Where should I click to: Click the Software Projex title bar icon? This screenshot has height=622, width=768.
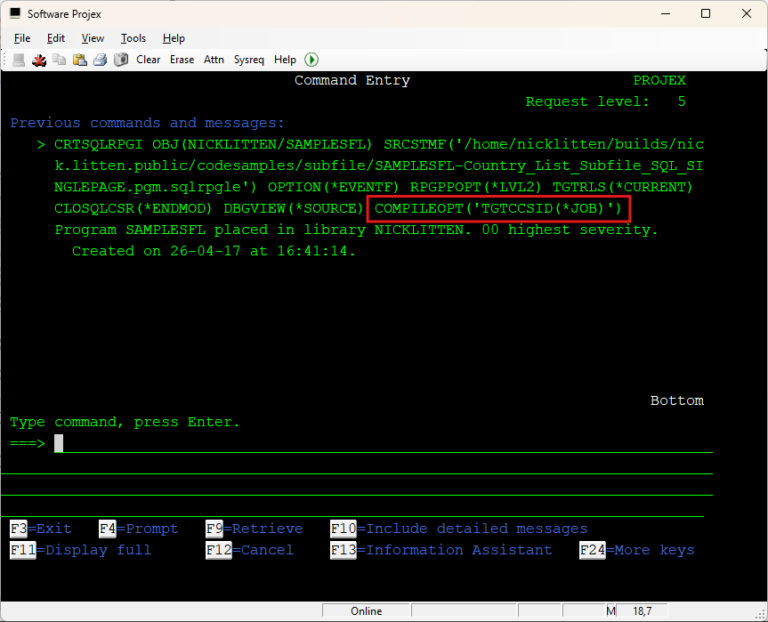tap(15, 13)
